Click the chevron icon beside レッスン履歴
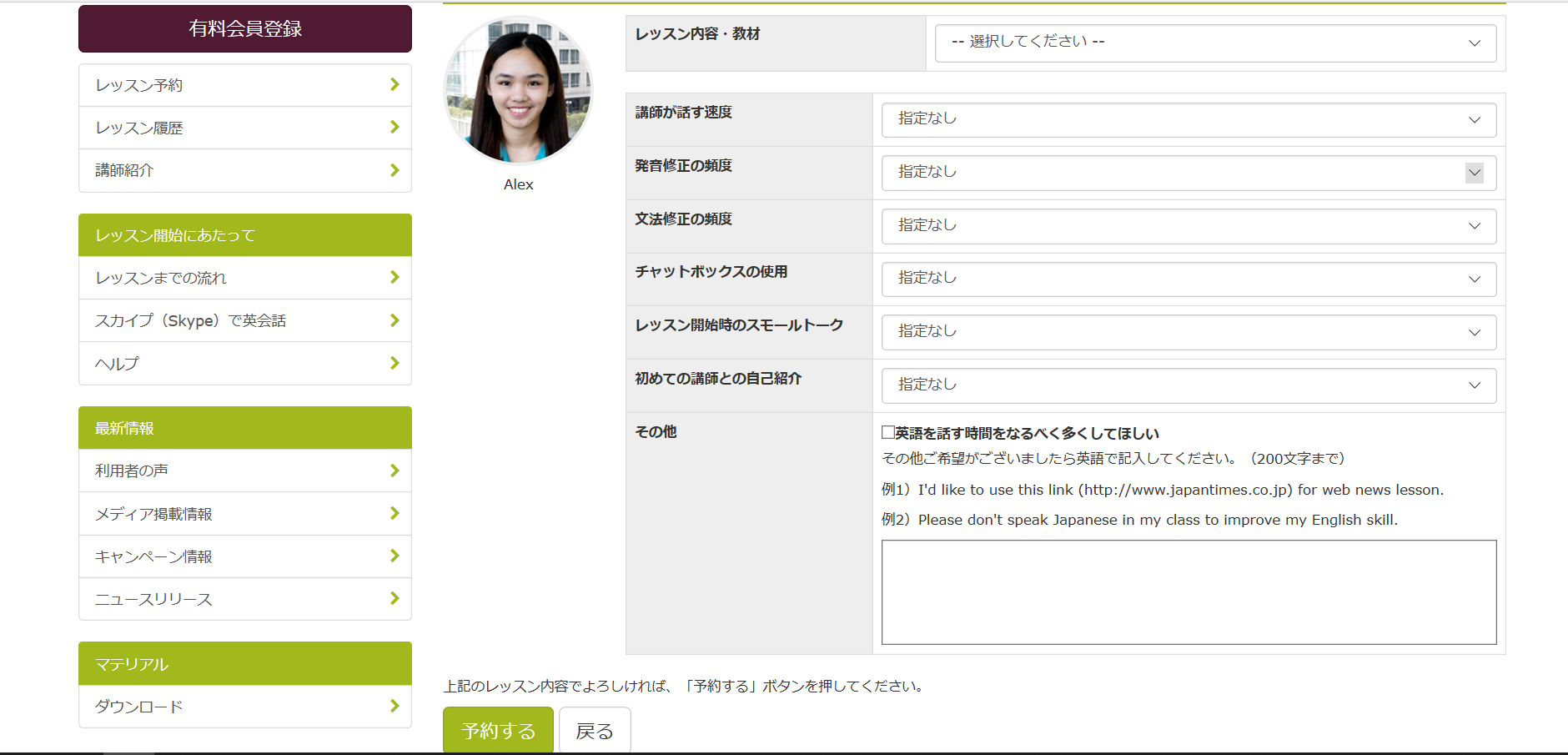This screenshot has height=755, width=1568. coord(395,128)
